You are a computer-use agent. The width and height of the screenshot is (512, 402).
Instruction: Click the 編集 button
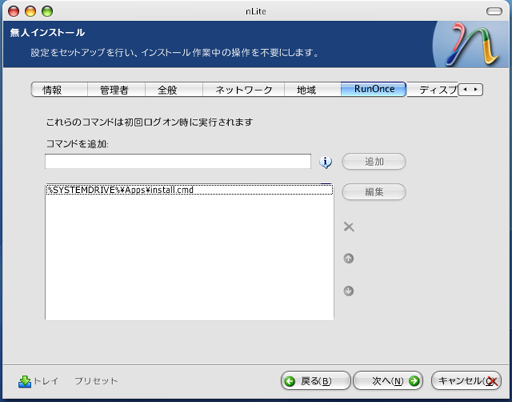tap(374, 192)
